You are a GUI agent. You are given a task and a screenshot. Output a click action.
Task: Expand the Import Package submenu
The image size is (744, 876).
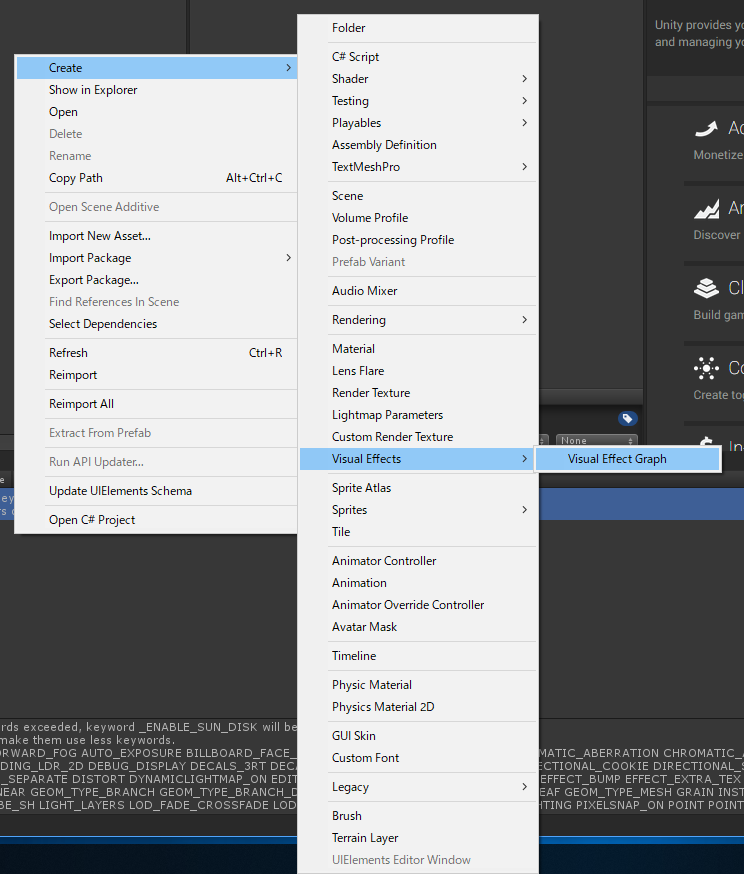(156, 258)
